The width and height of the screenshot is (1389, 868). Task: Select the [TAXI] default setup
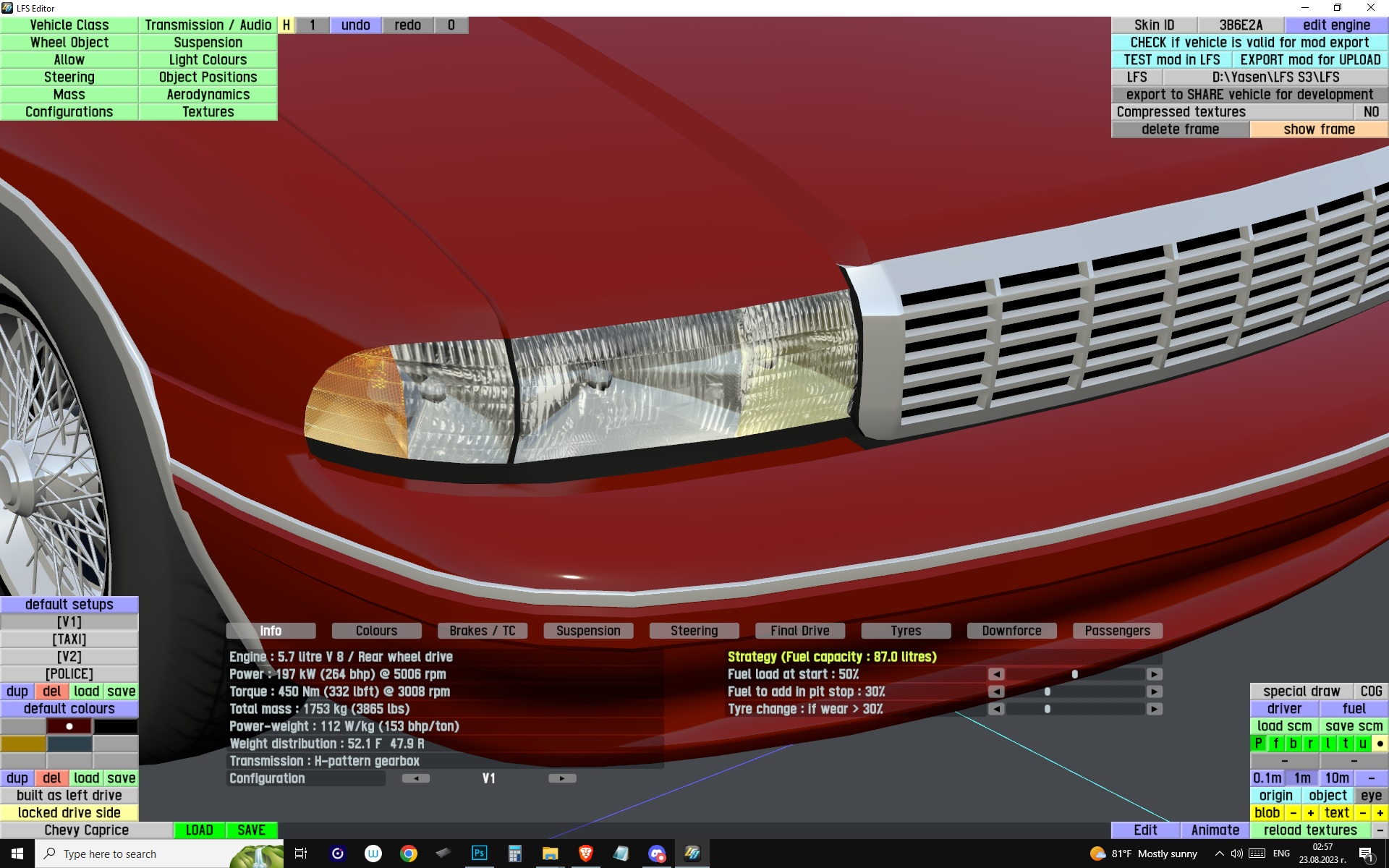(x=69, y=639)
